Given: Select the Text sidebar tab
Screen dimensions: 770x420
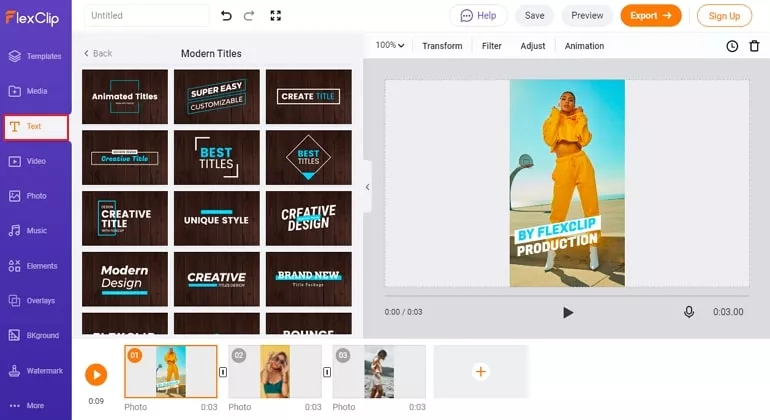Looking at the screenshot, I should [35, 127].
